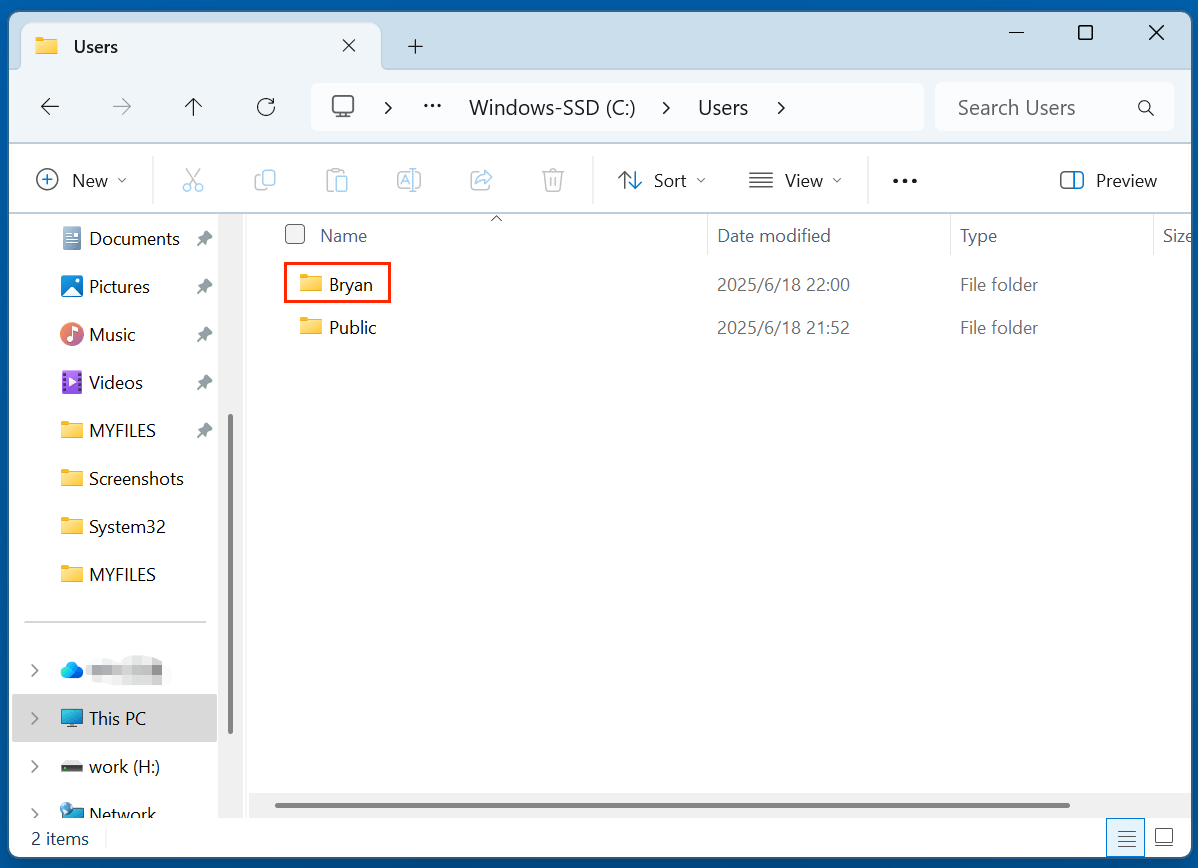The width and height of the screenshot is (1198, 868).
Task: Go up one folder level
Action: coord(193,107)
